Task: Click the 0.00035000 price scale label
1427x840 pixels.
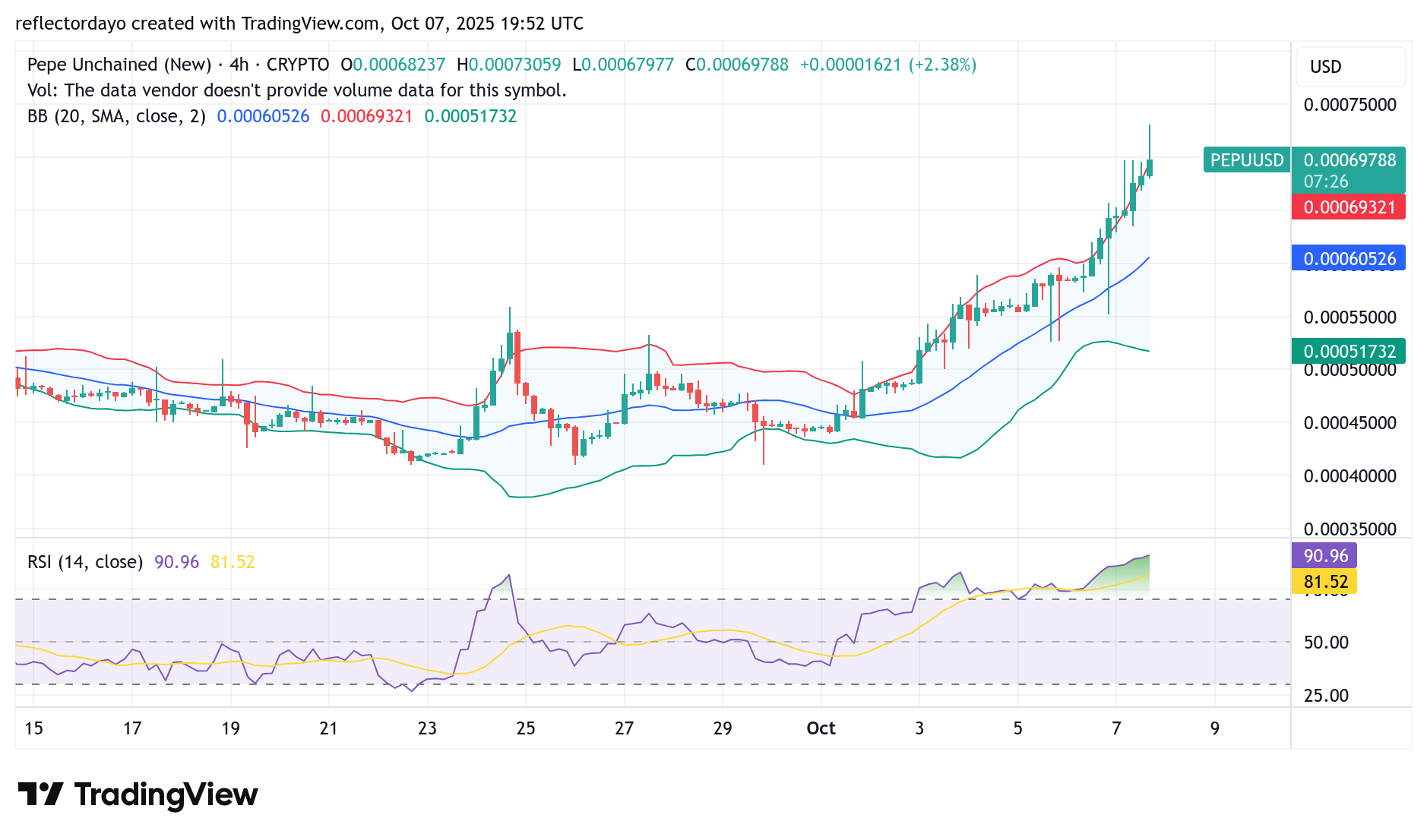Action: point(1349,529)
